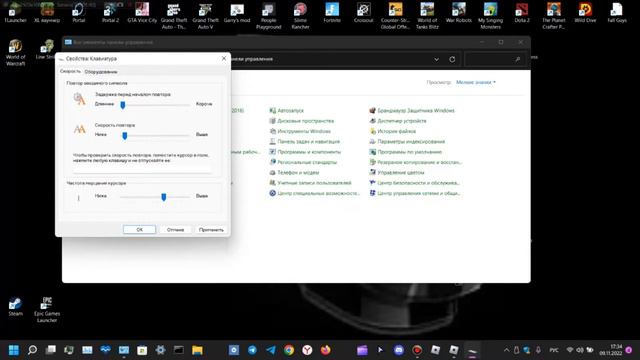The image size is (640, 360).
Task: Open Программы и компоненты
Action: point(305,152)
